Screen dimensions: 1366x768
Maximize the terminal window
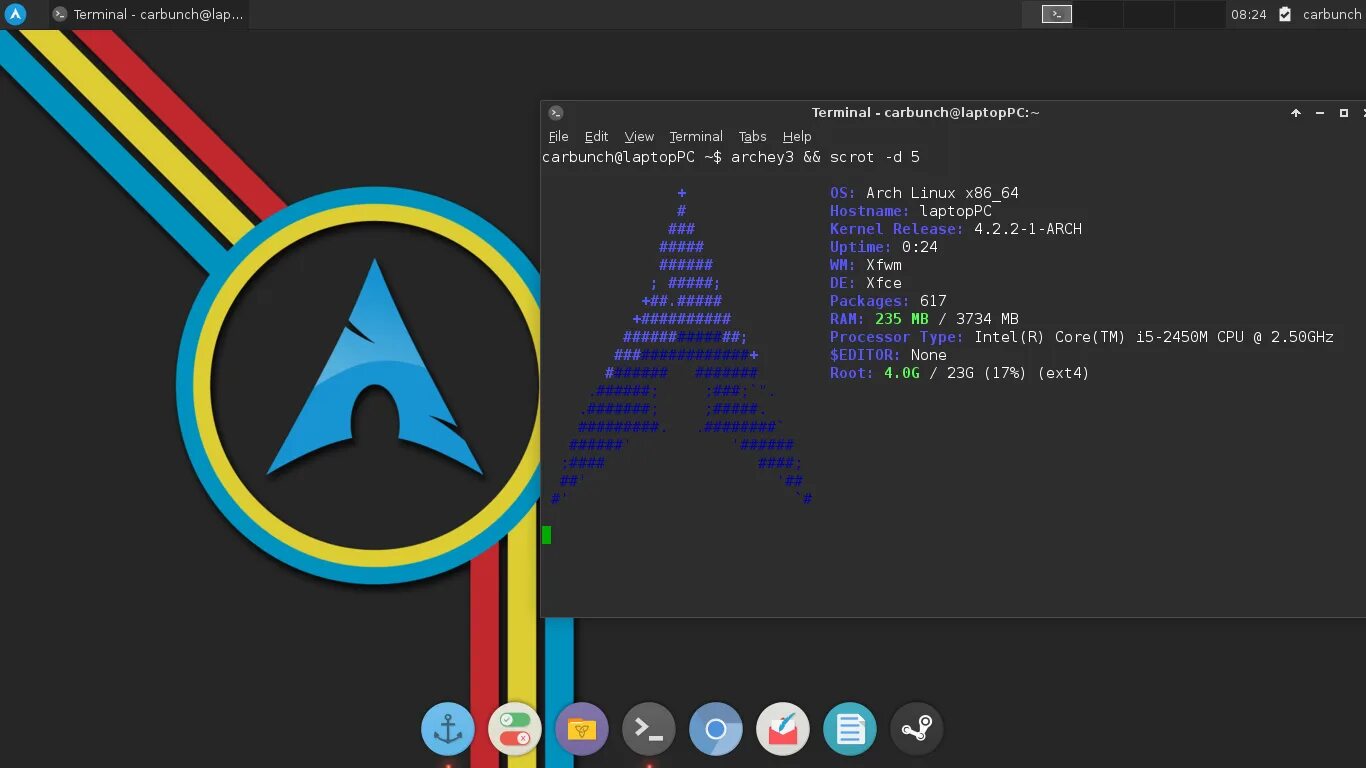(x=1344, y=113)
